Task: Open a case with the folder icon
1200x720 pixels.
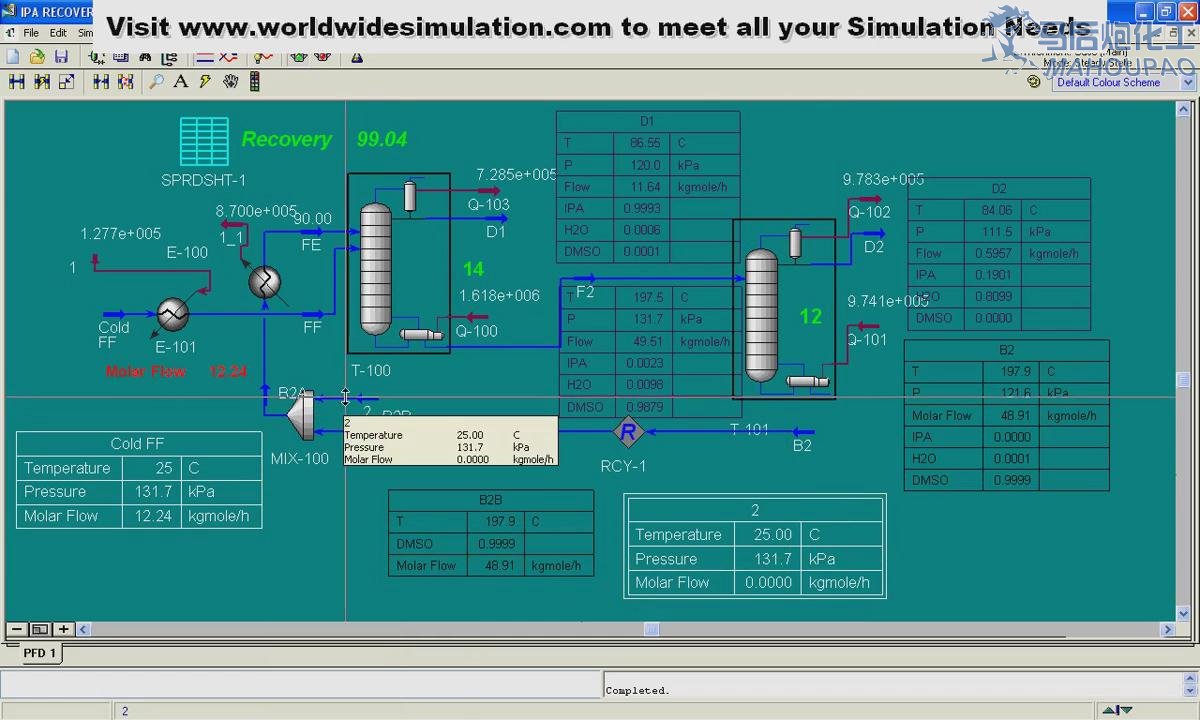Action: coord(37,57)
